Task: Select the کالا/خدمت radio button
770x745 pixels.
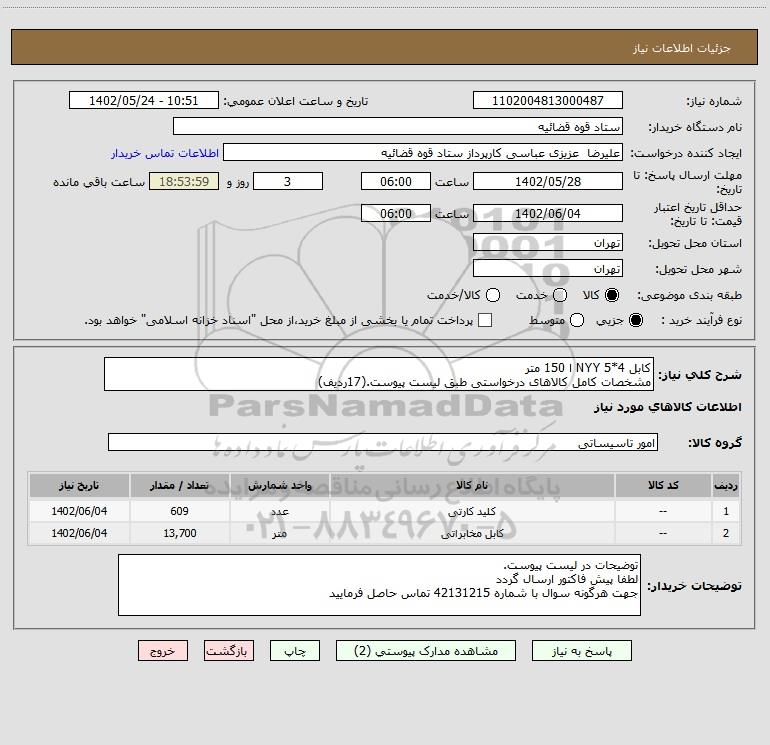Action: (493, 295)
